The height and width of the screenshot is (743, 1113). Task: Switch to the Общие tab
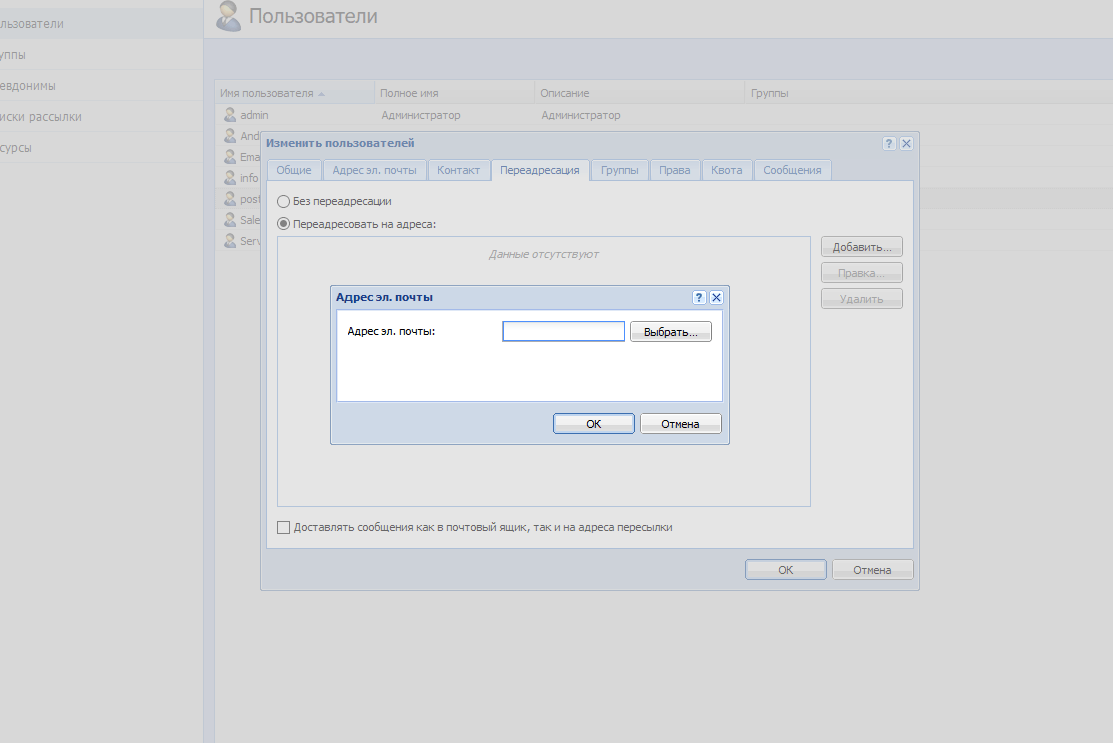(294, 170)
